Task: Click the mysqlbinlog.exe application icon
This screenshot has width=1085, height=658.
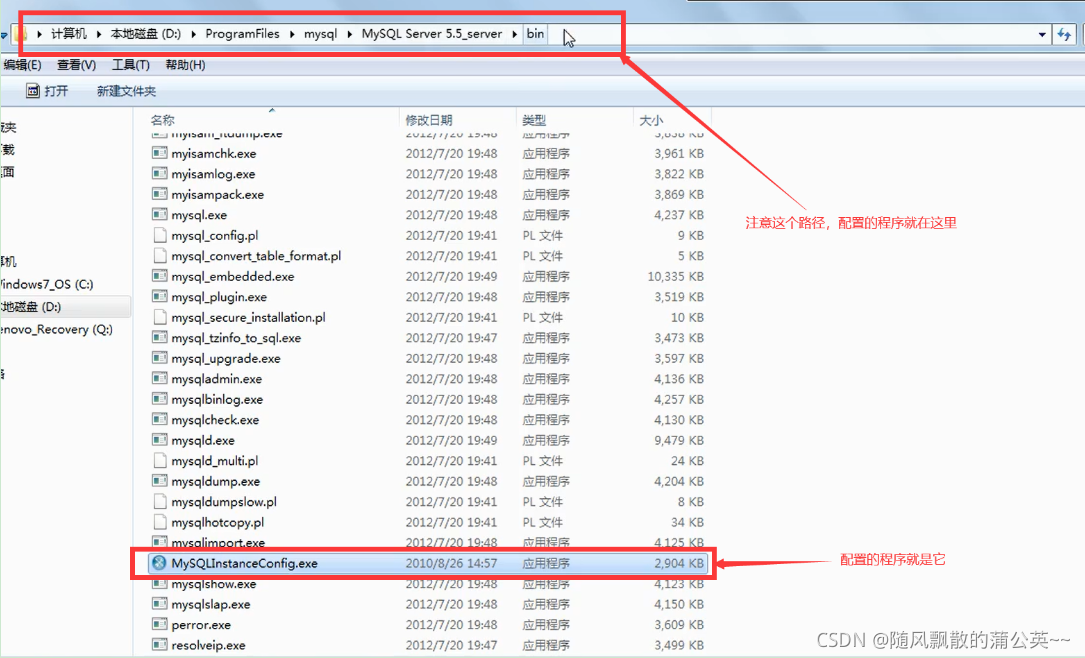Action: [x=160, y=399]
